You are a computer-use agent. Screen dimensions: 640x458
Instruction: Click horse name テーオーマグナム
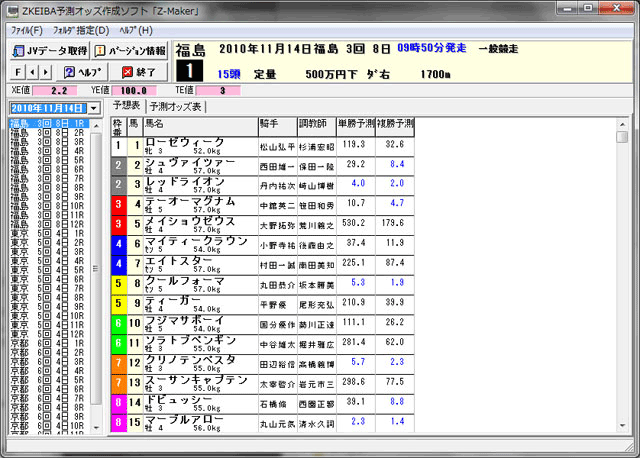(190, 201)
